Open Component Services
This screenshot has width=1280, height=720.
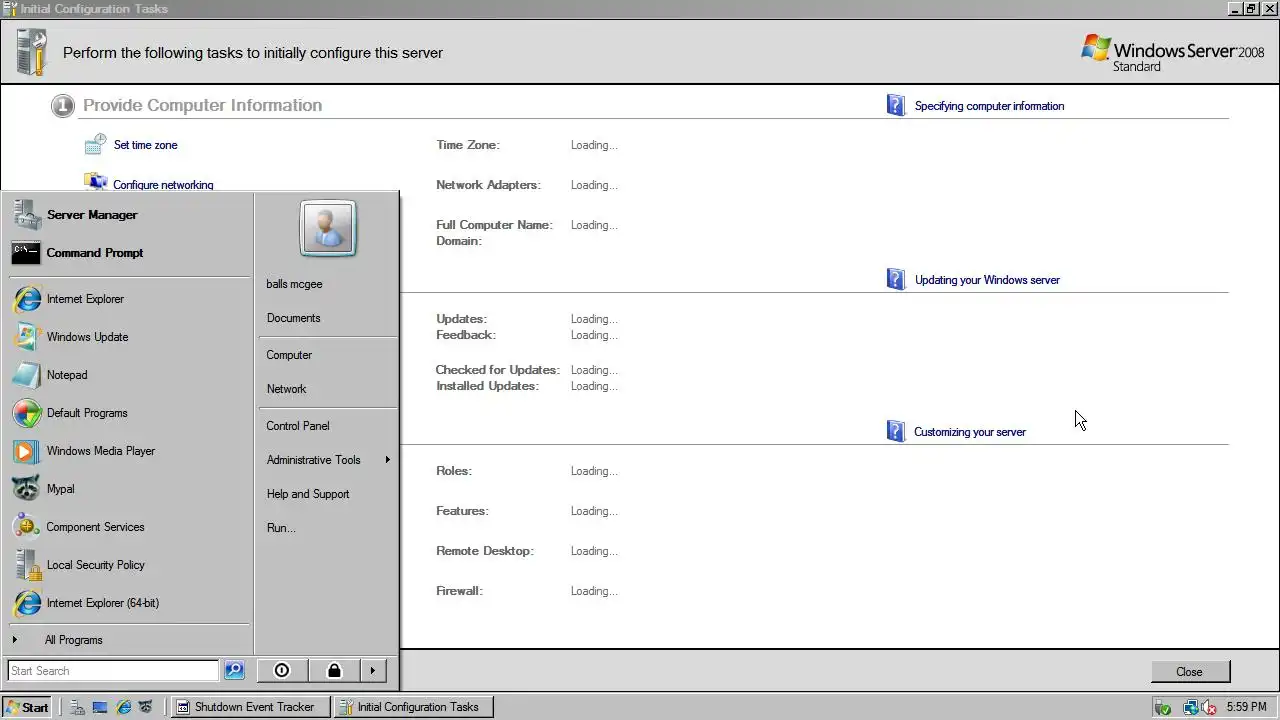pyautogui.click(x=128, y=527)
